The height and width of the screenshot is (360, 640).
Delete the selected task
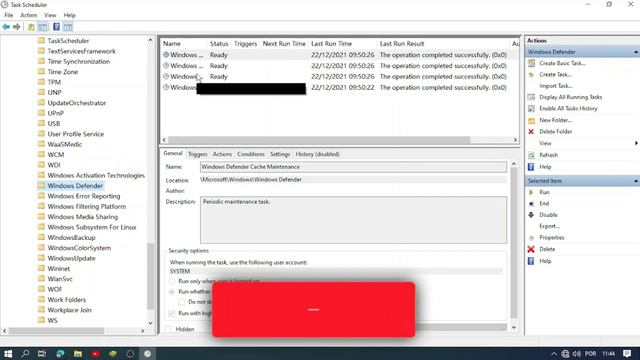coord(547,249)
